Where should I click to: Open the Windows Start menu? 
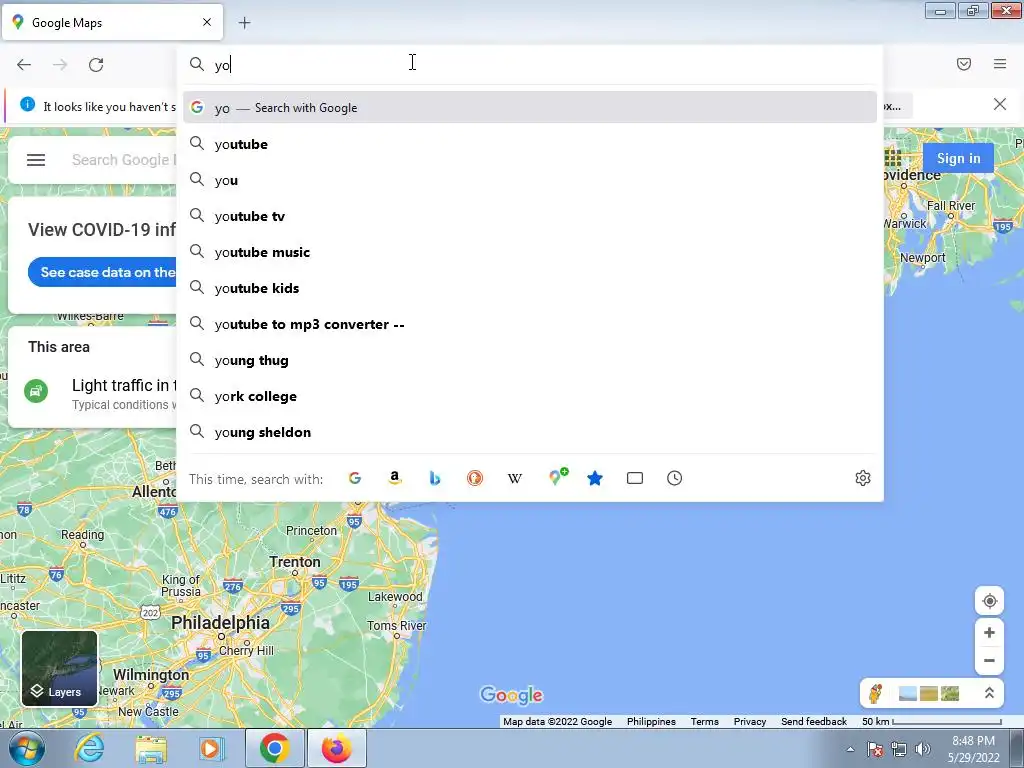(26, 748)
